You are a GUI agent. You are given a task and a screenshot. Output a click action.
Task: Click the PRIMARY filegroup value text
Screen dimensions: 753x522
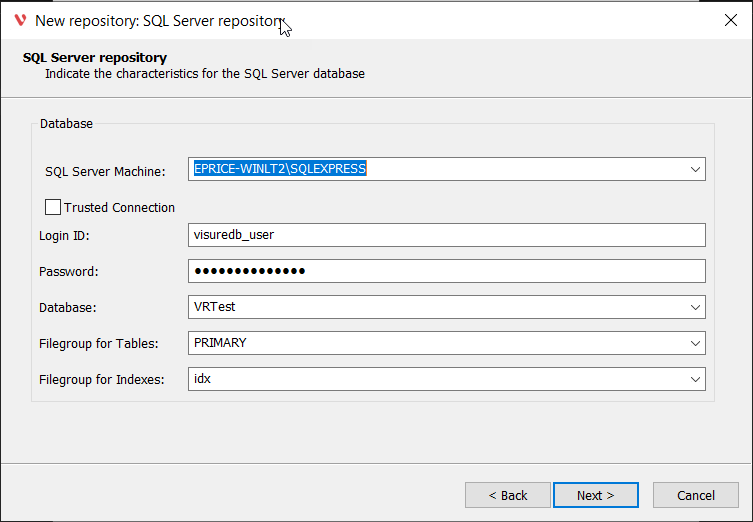click(x=220, y=343)
